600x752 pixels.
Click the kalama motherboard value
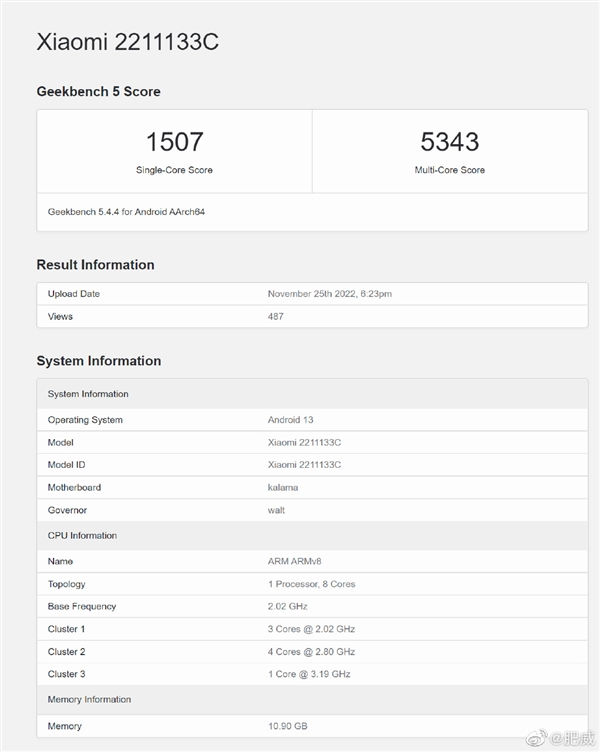(283, 488)
